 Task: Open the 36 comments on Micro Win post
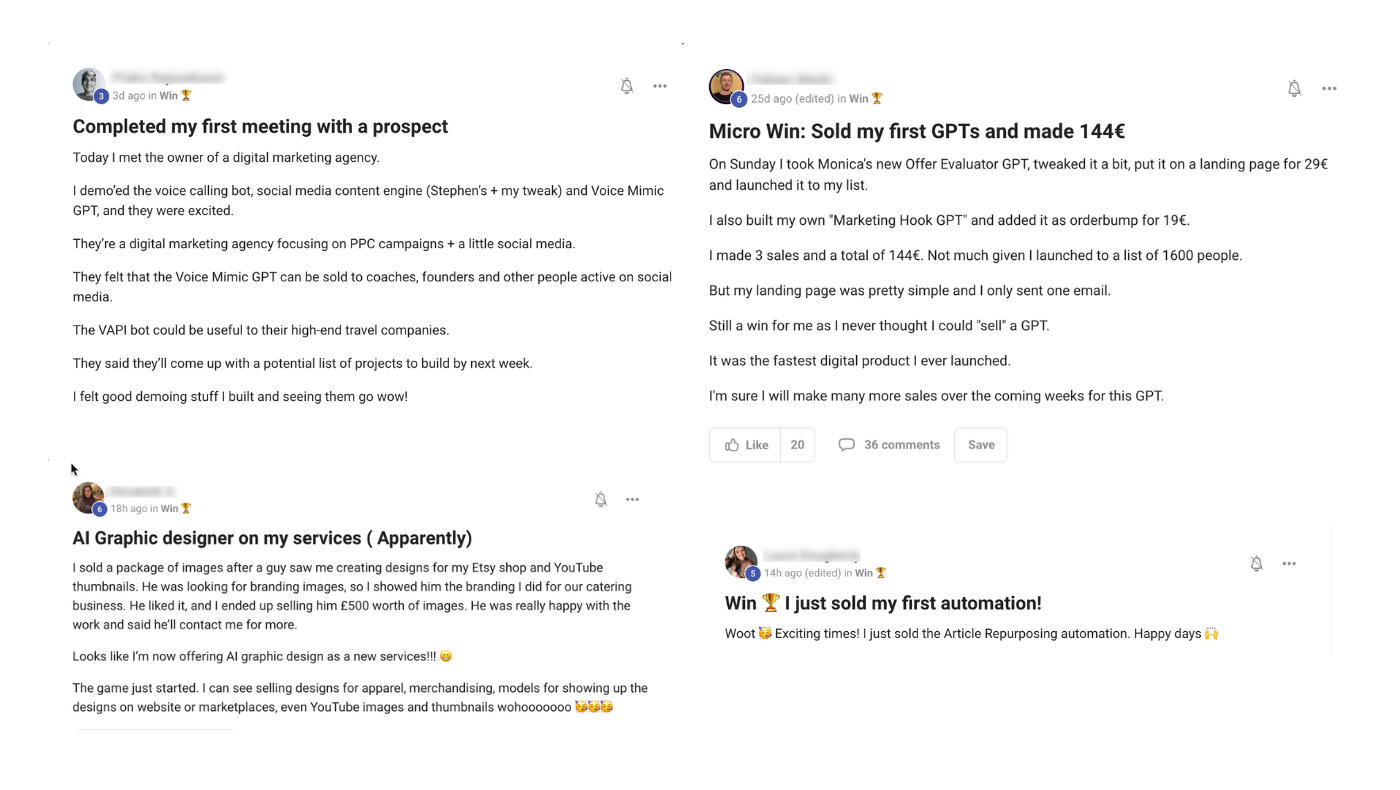click(889, 445)
